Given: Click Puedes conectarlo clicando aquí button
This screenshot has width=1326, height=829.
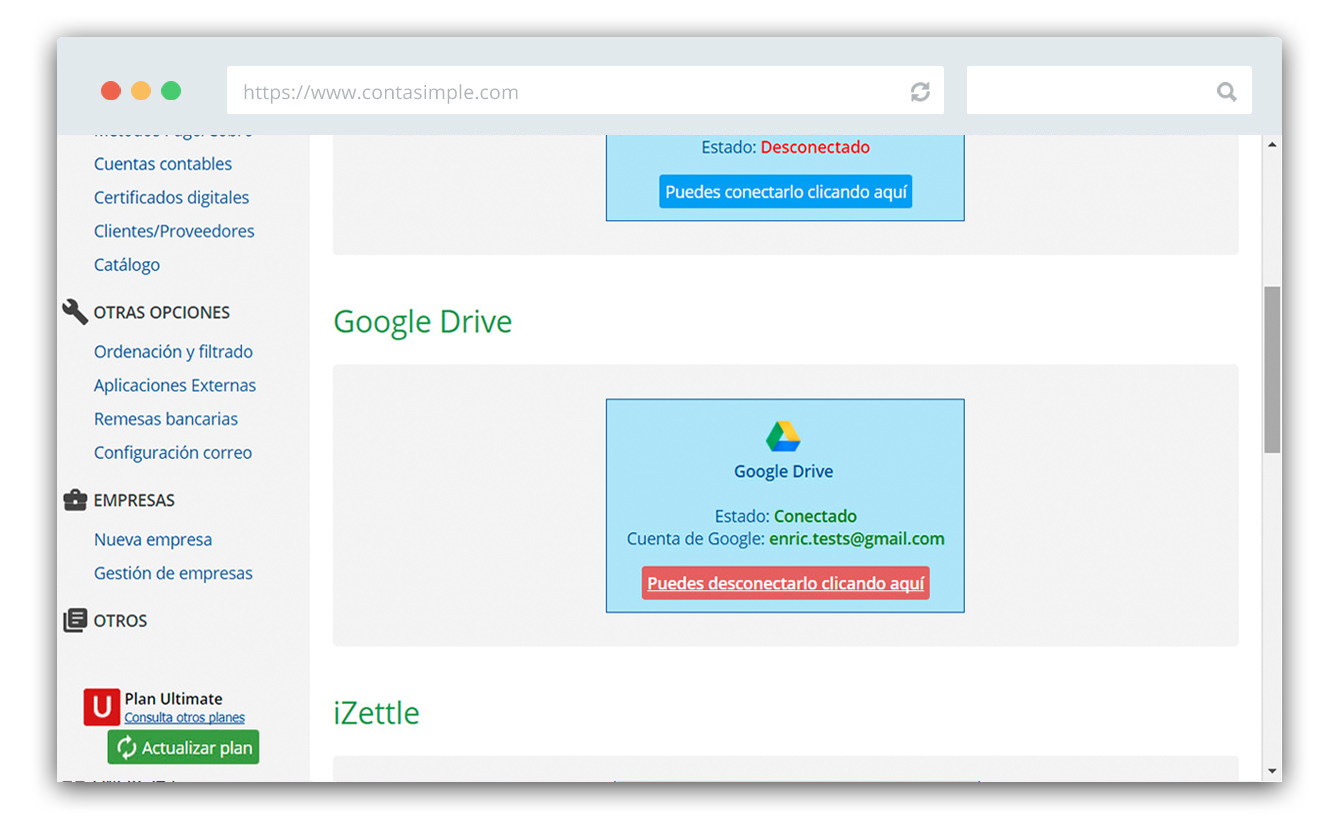Looking at the screenshot, I should pyautogui.click(x=786, y=192).
